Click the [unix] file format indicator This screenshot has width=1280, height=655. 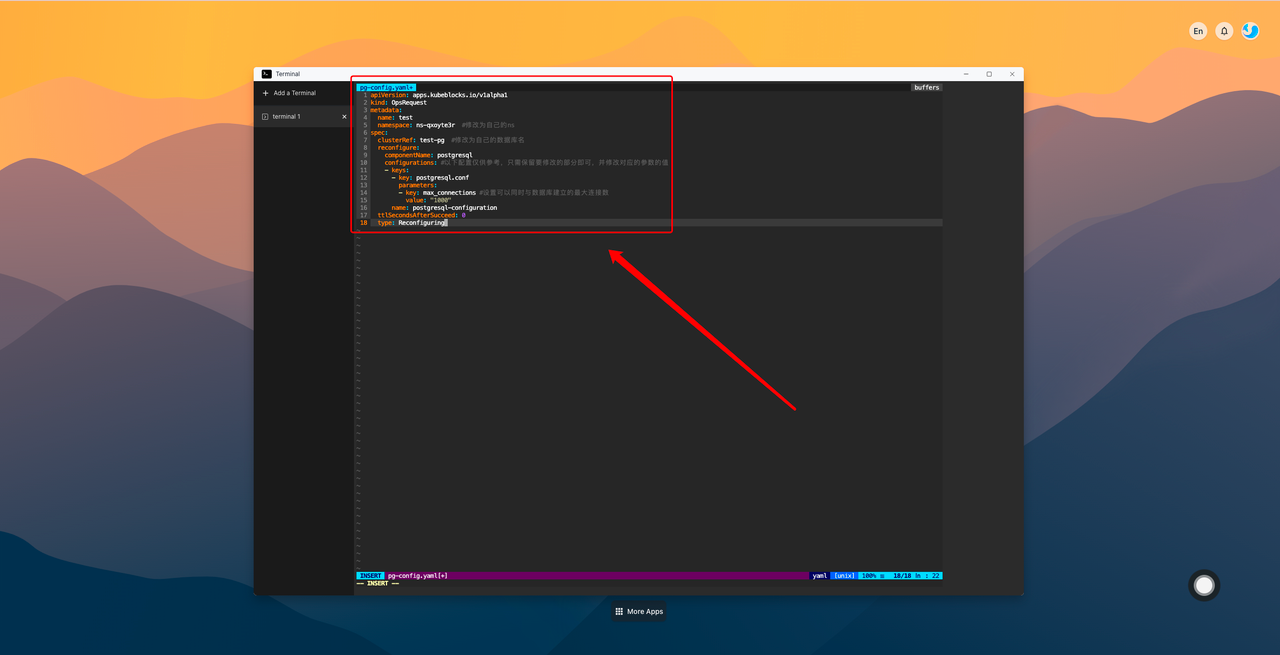tap(843, 575)
